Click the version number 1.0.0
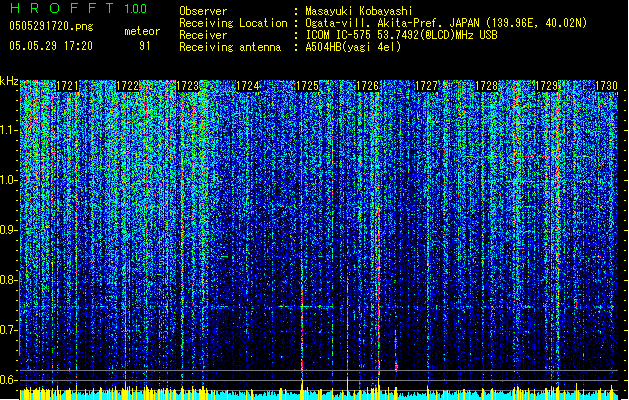 click(x=135, y=9)
